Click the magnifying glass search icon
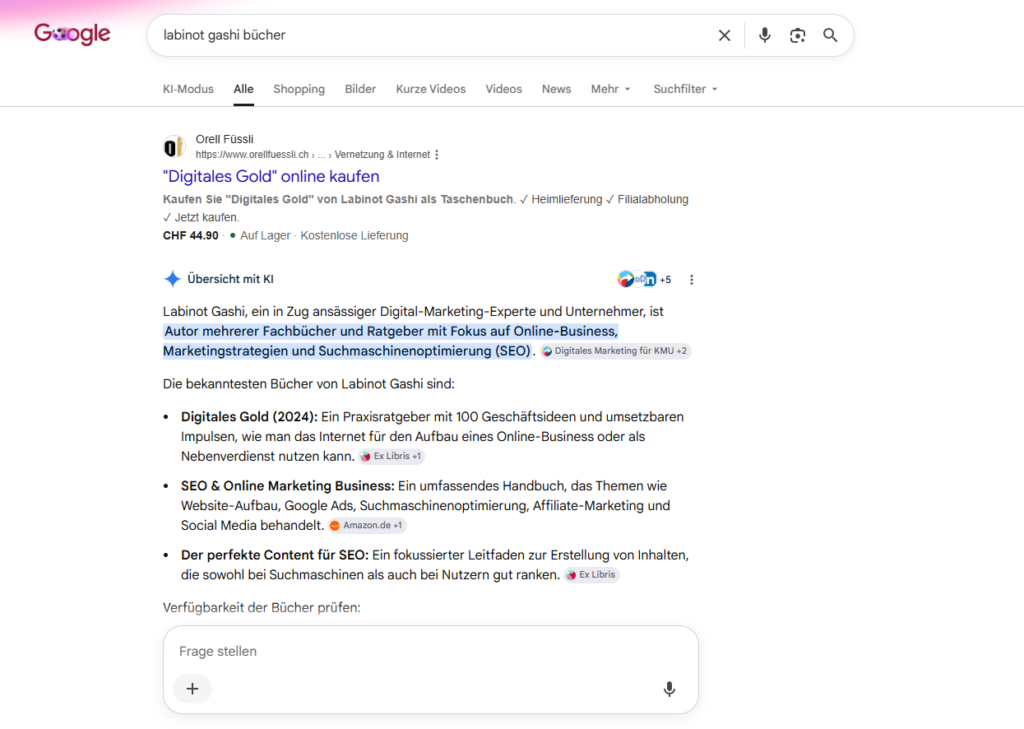Viewport: 1024px width, 729px height. (x=830, y=35)
